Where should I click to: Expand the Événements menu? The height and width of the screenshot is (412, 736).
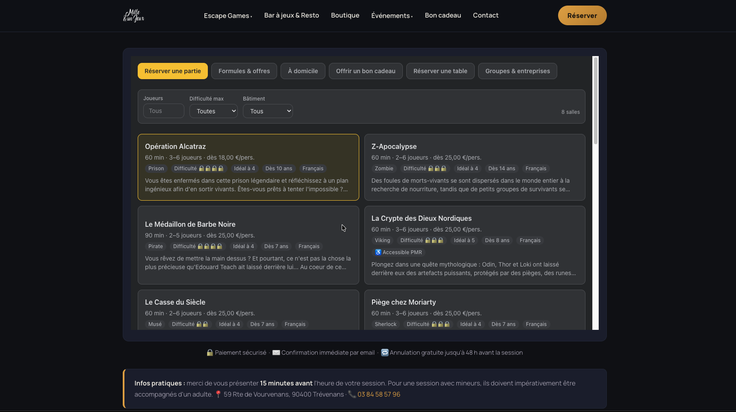392,15
